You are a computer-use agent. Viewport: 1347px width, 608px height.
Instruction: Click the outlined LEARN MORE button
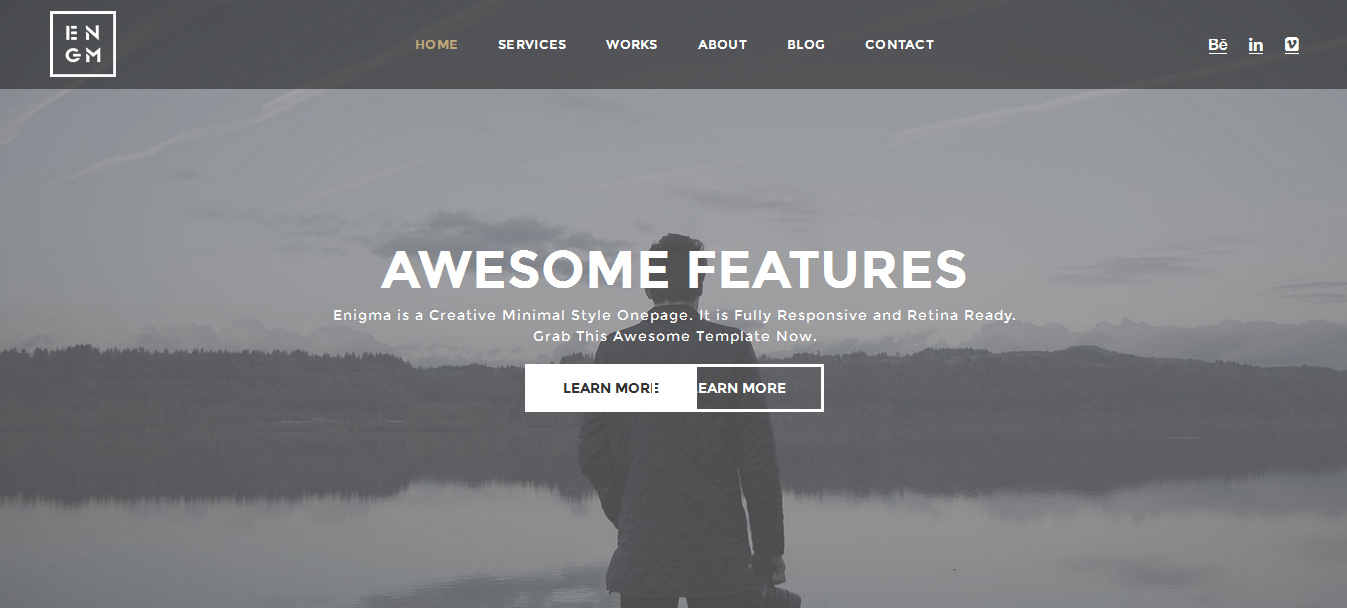(x=760, y=388)
